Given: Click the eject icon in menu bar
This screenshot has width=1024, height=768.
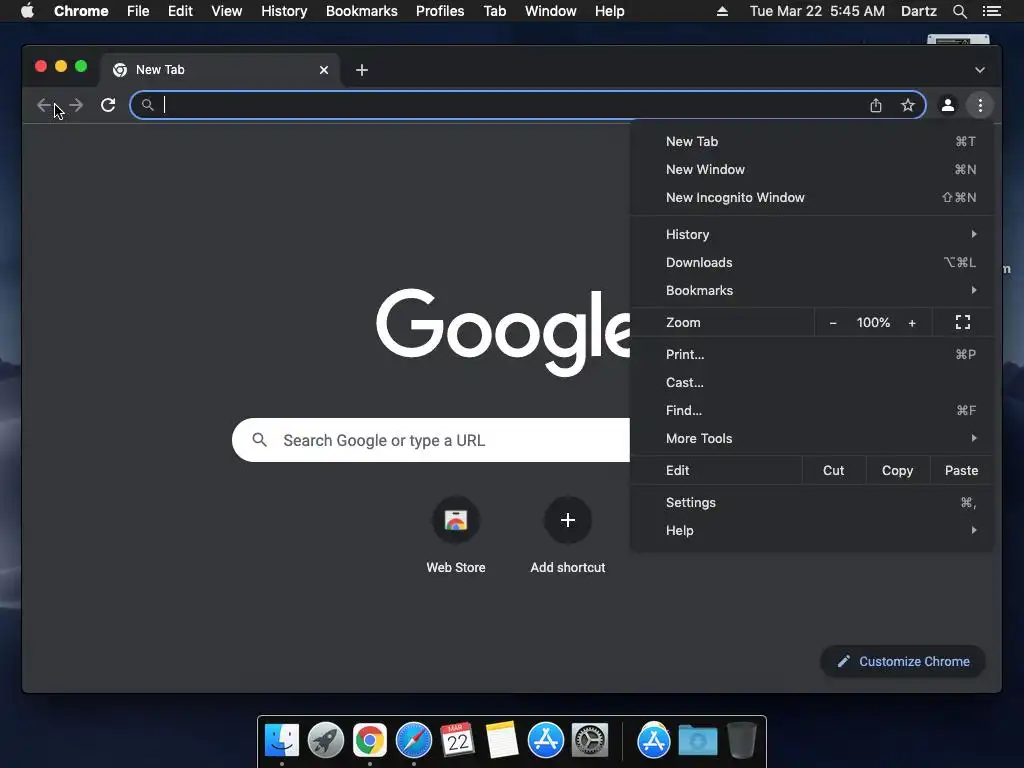Looking at the screenshot, I should (722, 11).
